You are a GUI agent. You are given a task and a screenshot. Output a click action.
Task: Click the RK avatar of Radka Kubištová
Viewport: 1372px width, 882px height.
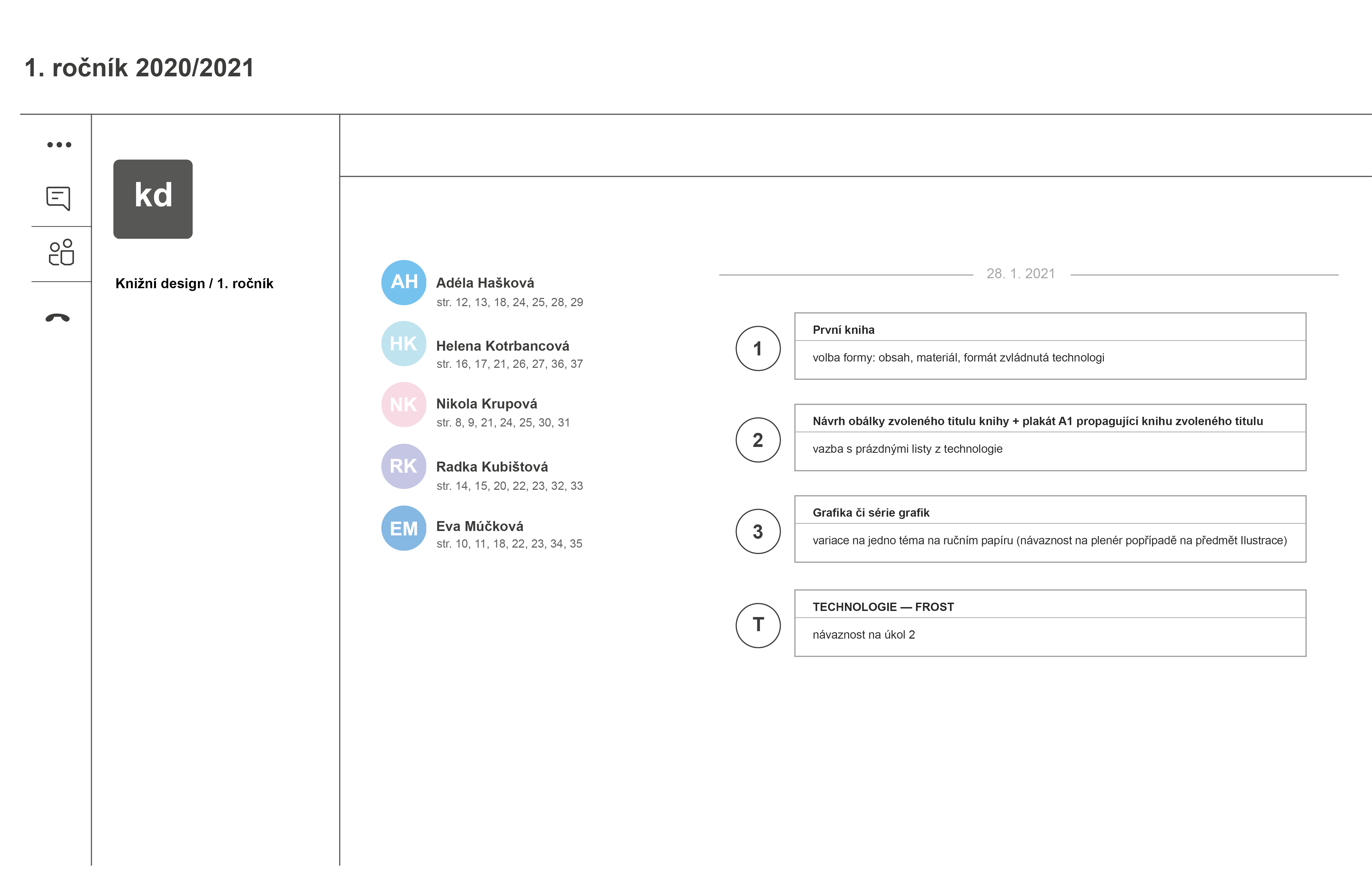(404, 466)
